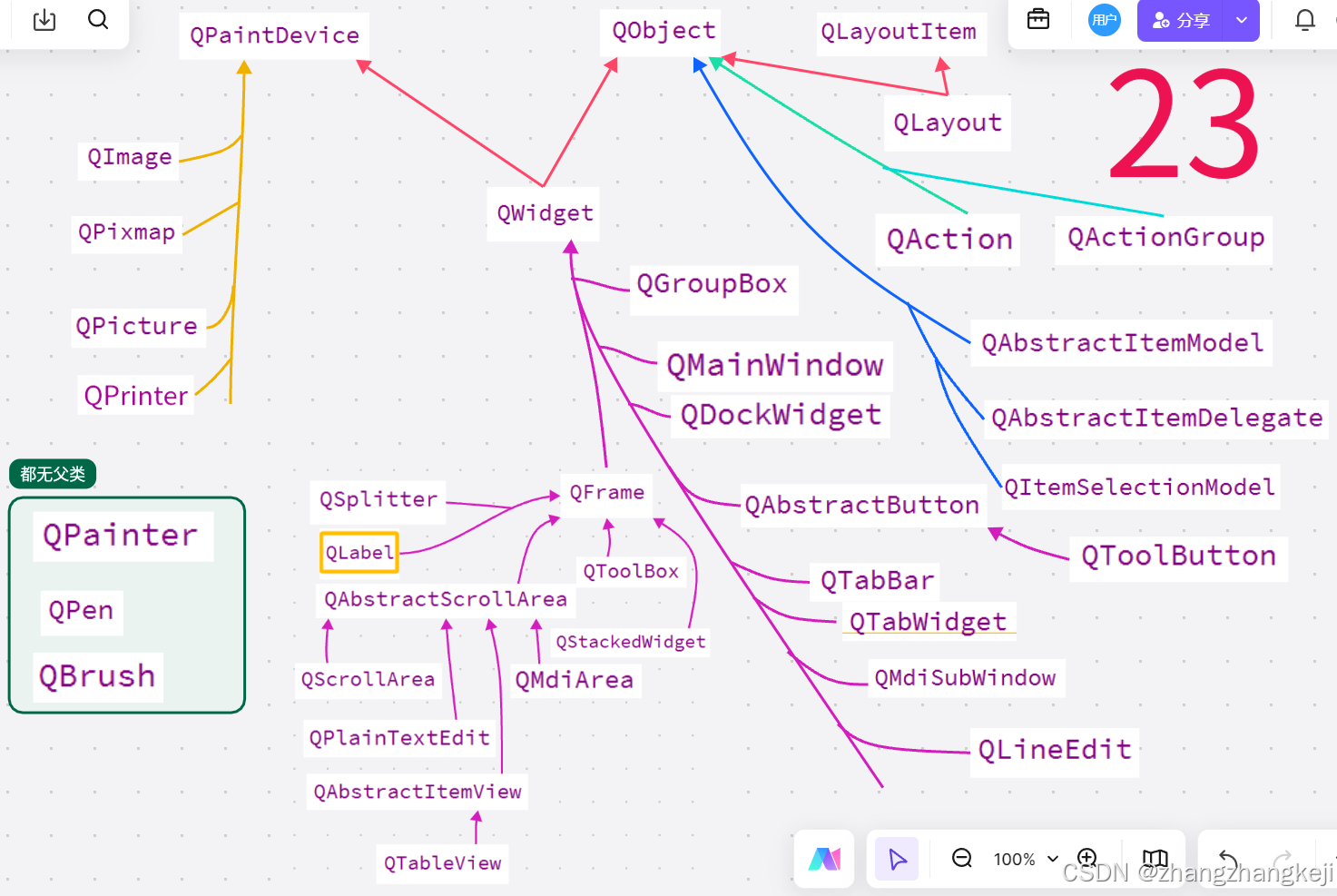This screenshot has height=896, width=1337.
Task: Select the QAbstractButton node
Action: (x=862, y=506)
